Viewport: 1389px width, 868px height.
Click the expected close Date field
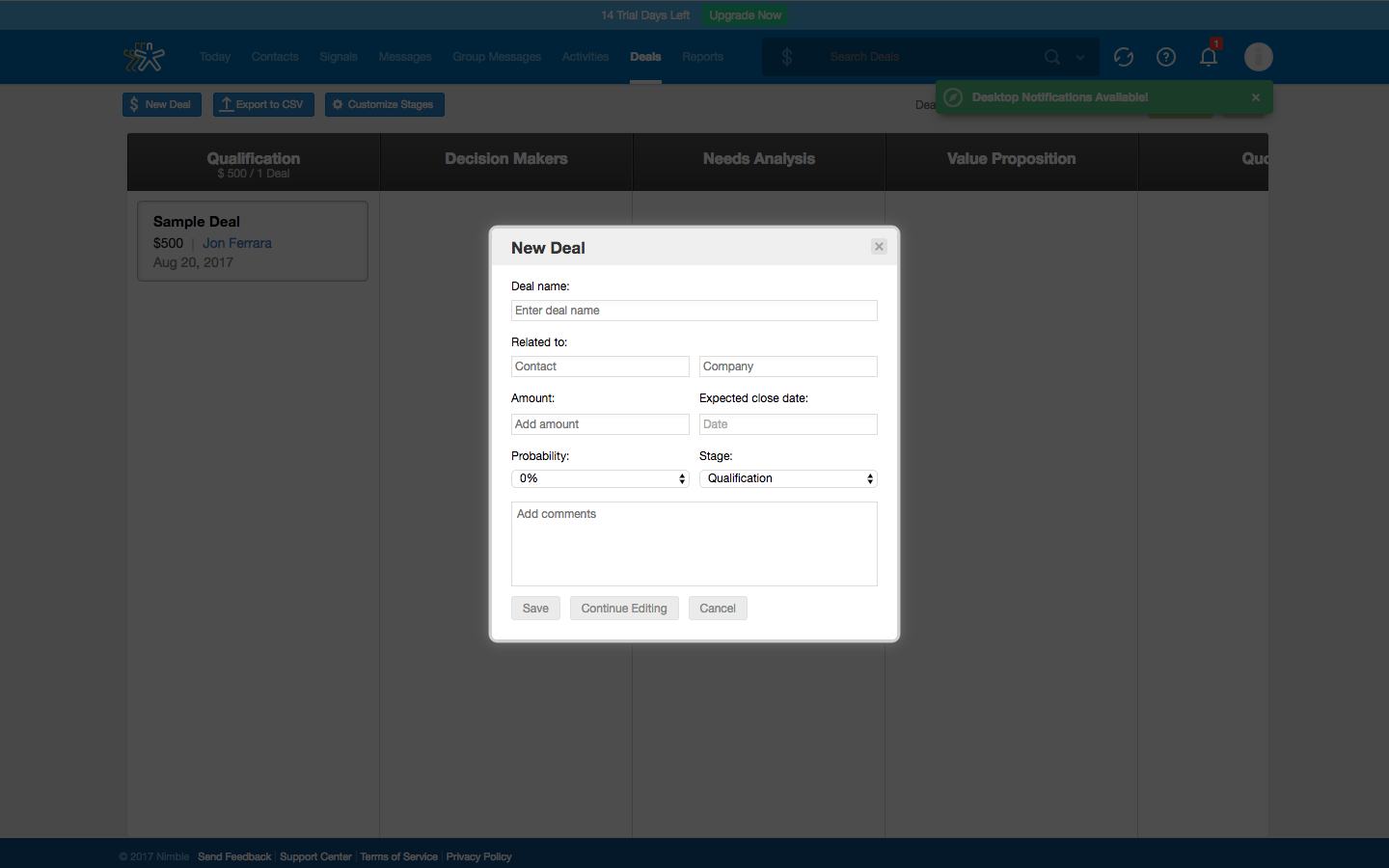click(788, 424)
